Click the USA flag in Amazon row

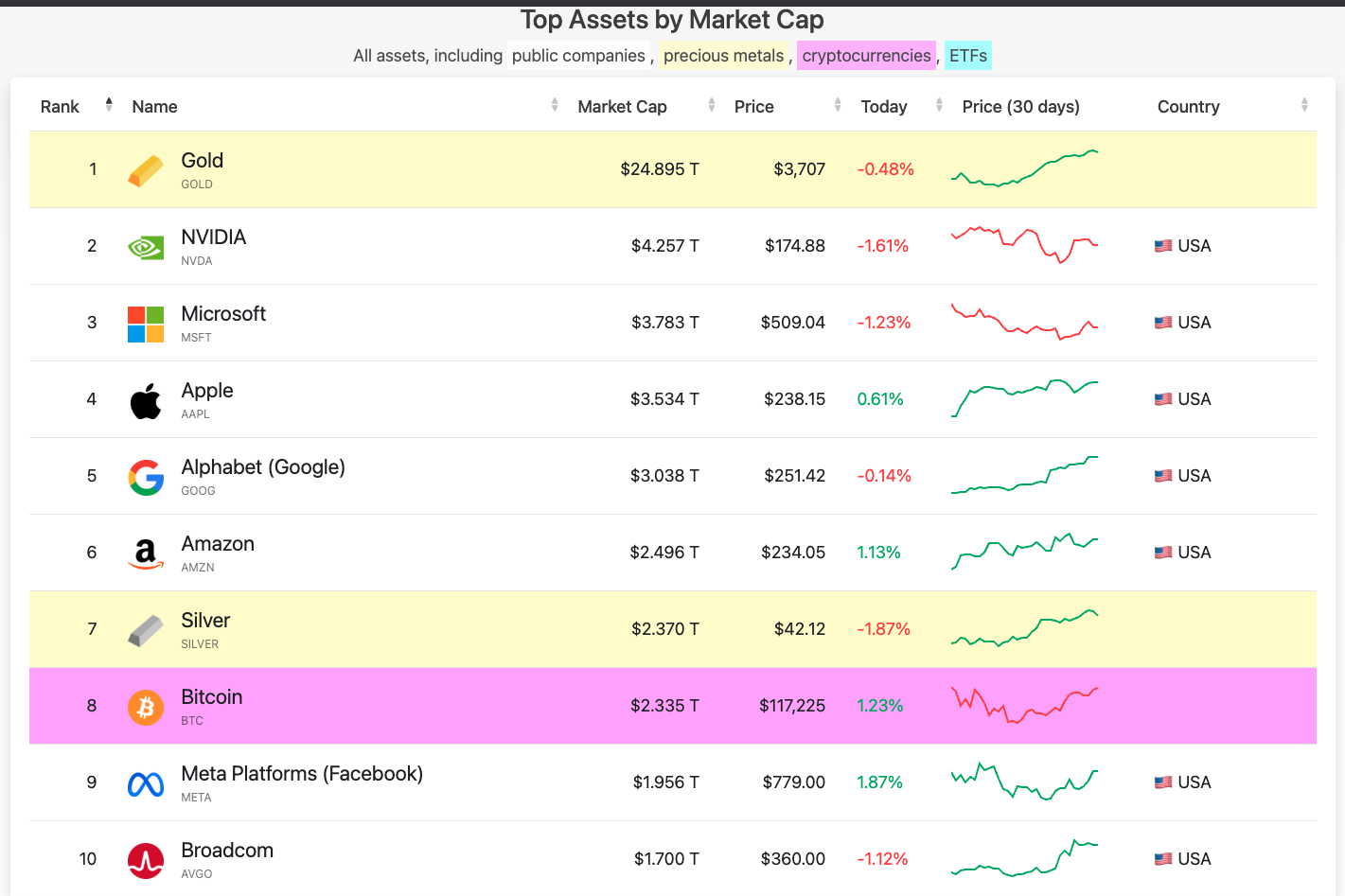tap(1163, 553)
